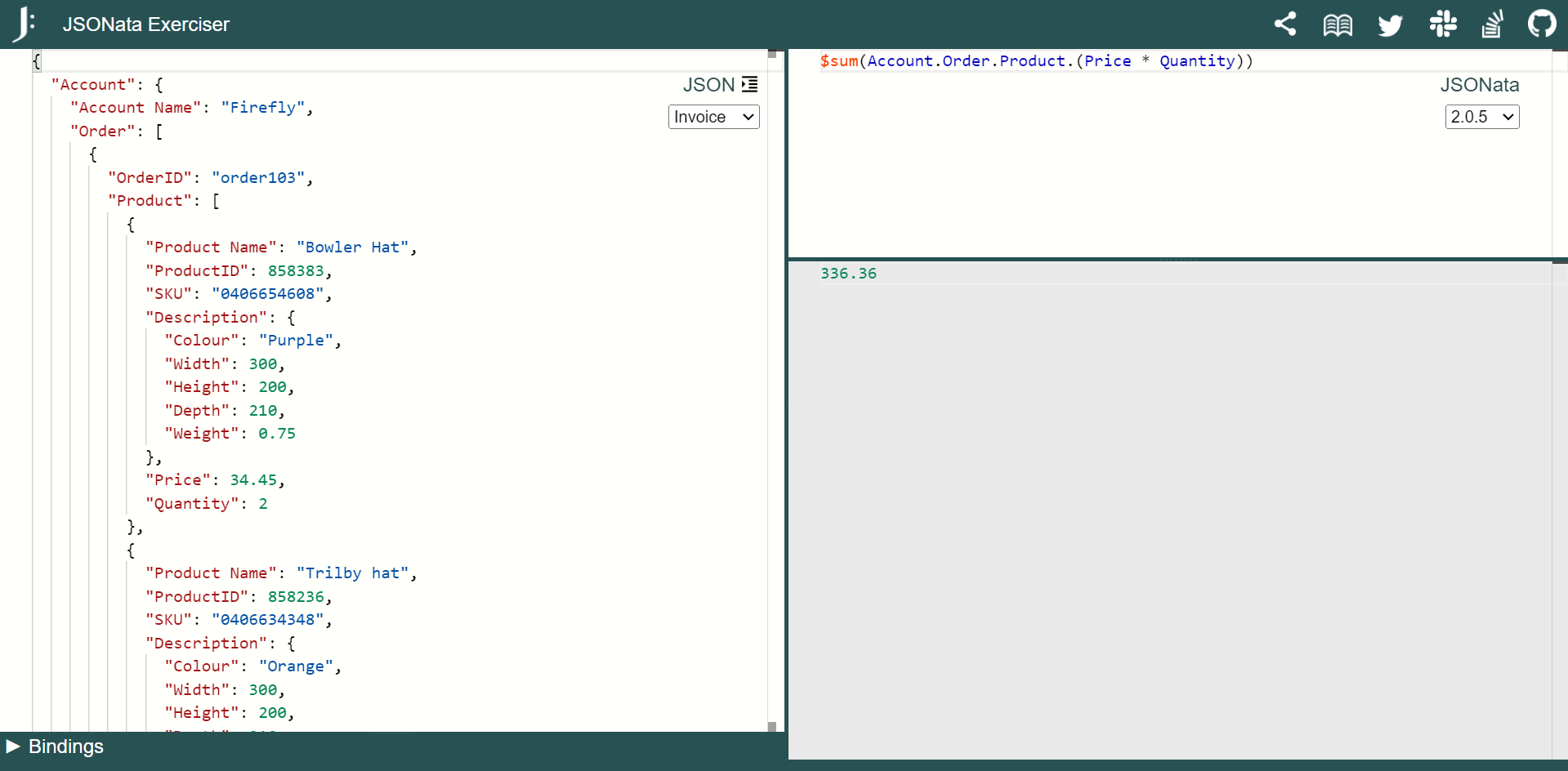Click the ProductID 858383 value
This screenshot has height=771, width=1568.
[x=296, y=271]
